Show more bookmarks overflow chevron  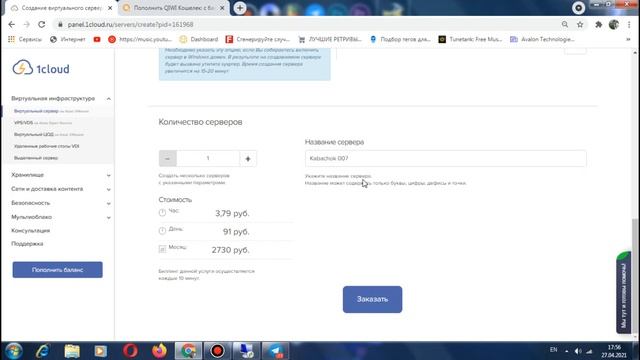[x=628, y=39]
